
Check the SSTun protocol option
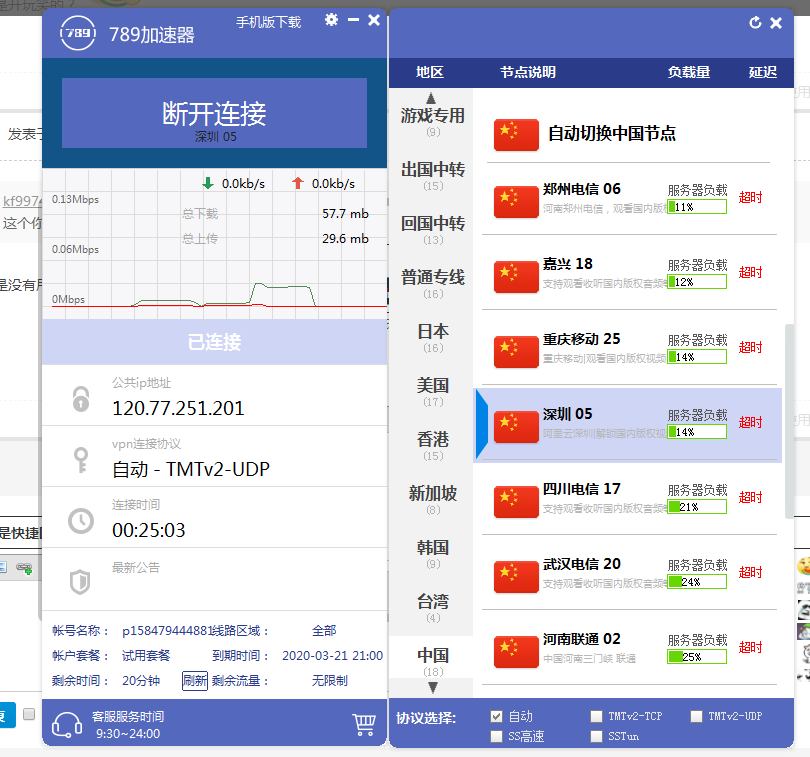(x=597, y=736)
